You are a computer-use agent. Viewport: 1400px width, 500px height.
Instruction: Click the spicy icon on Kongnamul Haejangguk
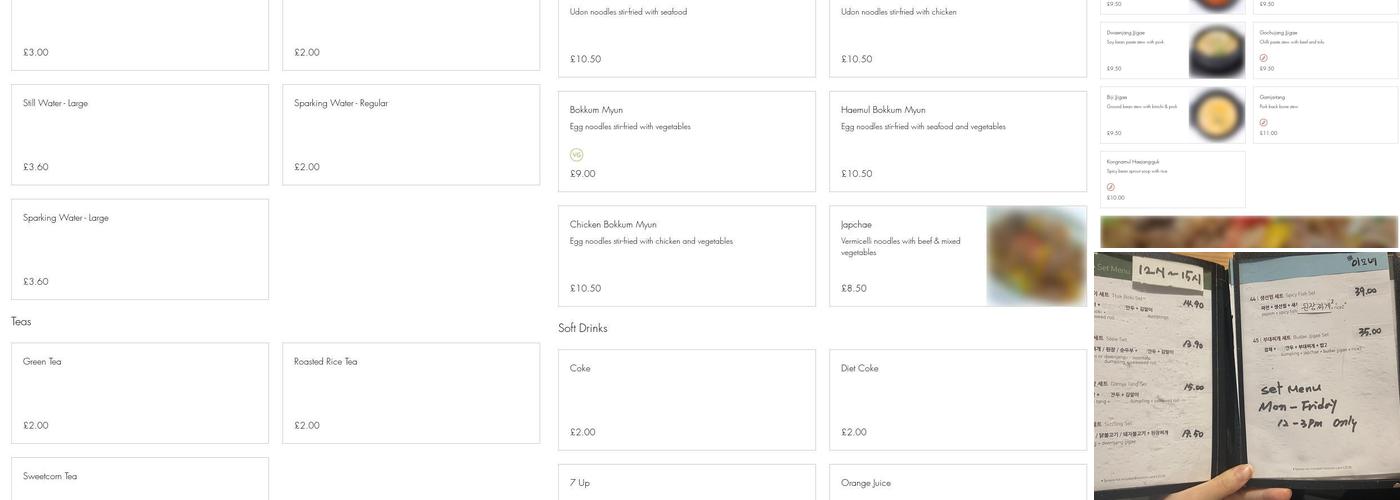(1110, 187)
